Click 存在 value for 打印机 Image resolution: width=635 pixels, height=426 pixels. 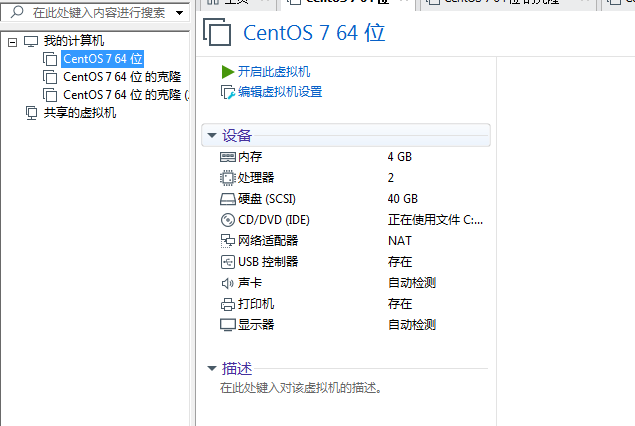pos(400,304)
